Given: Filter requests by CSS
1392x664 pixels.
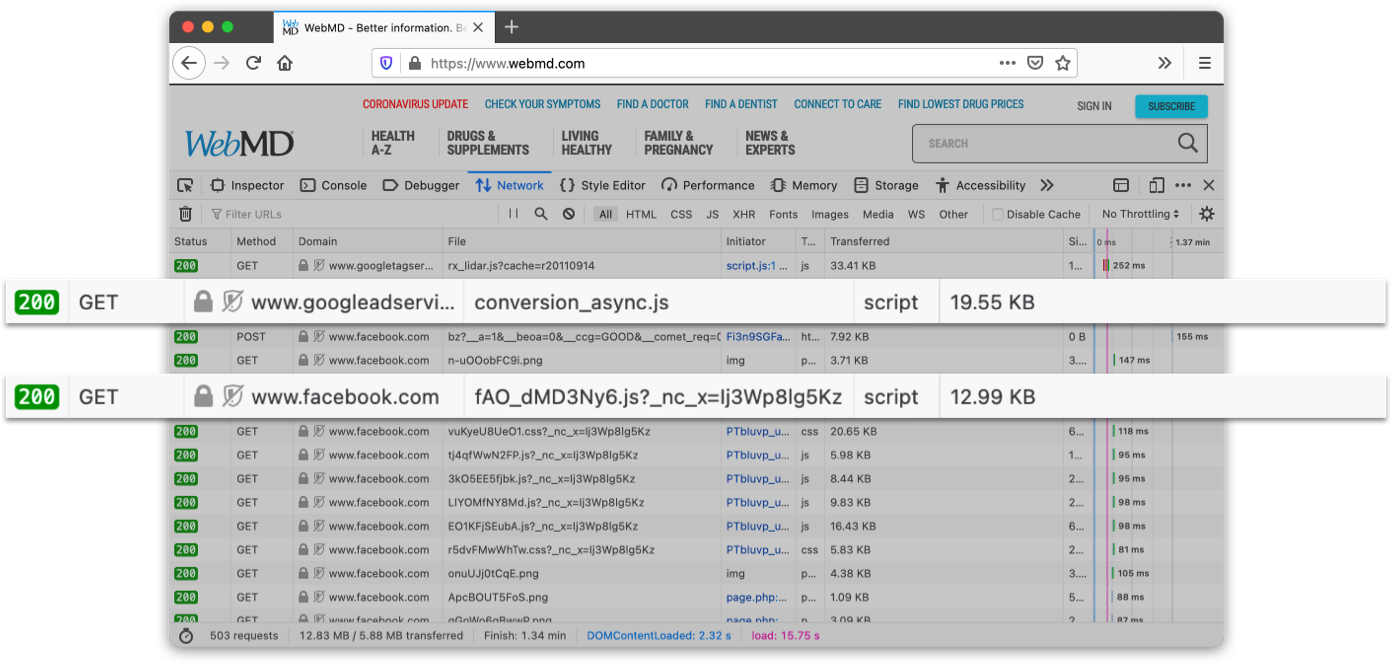Looking at the screenshot, I should 681,214.
